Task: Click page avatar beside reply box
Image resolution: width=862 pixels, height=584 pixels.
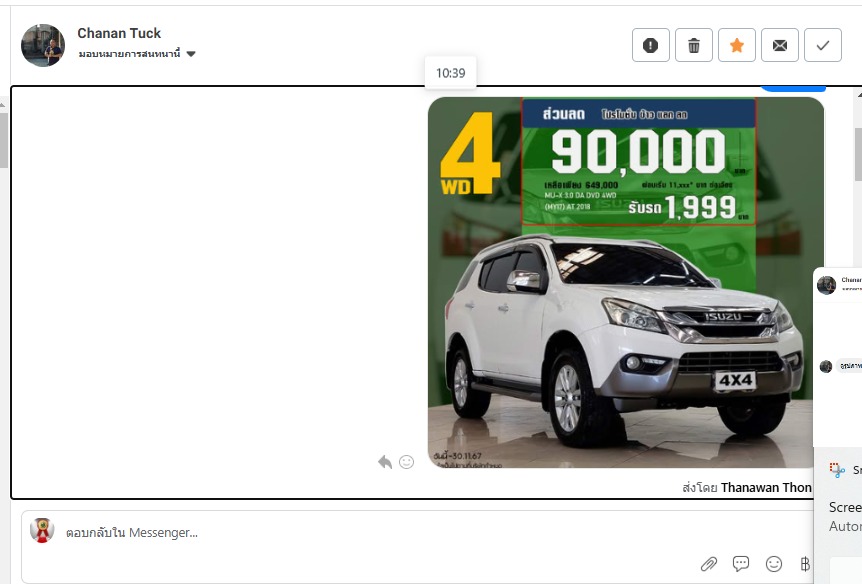Action: click(x=42, y=531)
